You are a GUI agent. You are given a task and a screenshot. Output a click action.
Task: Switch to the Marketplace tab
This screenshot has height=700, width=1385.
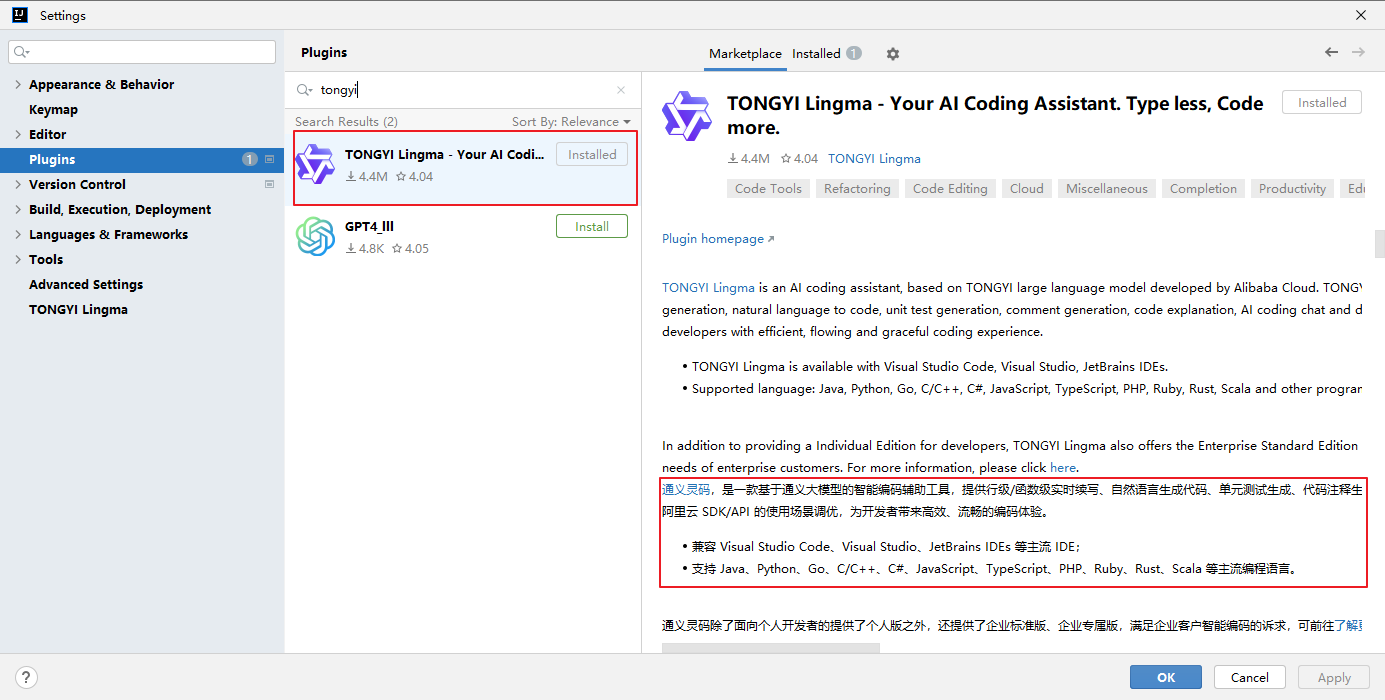point(745,54)
